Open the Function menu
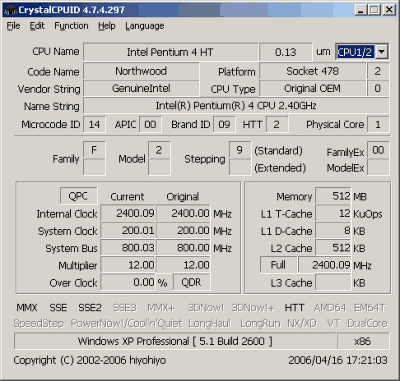The height and width of the screenshot is (381, 400). 71,26
